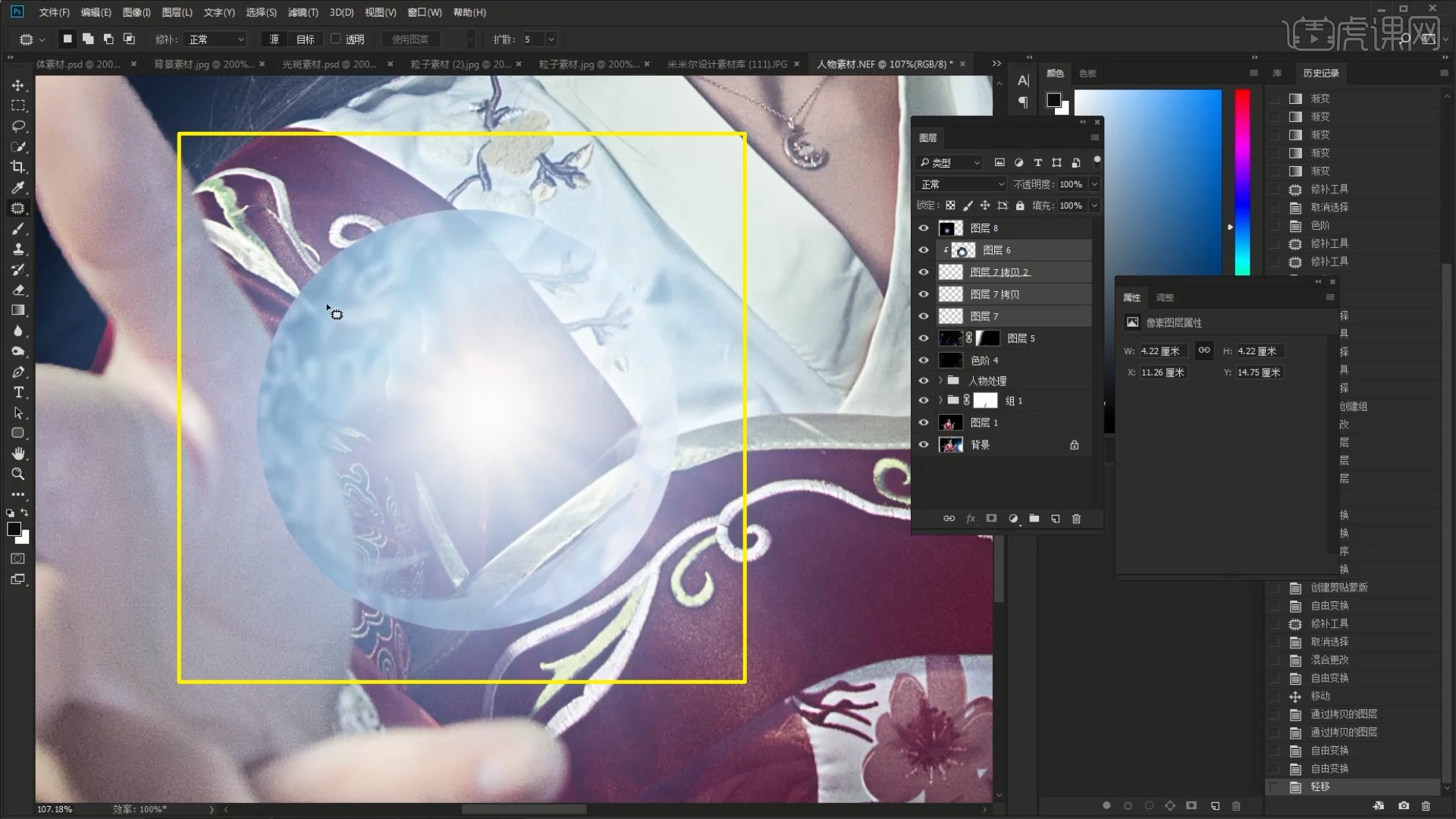Expand the 人物处理 layer group

click(940, 381)
